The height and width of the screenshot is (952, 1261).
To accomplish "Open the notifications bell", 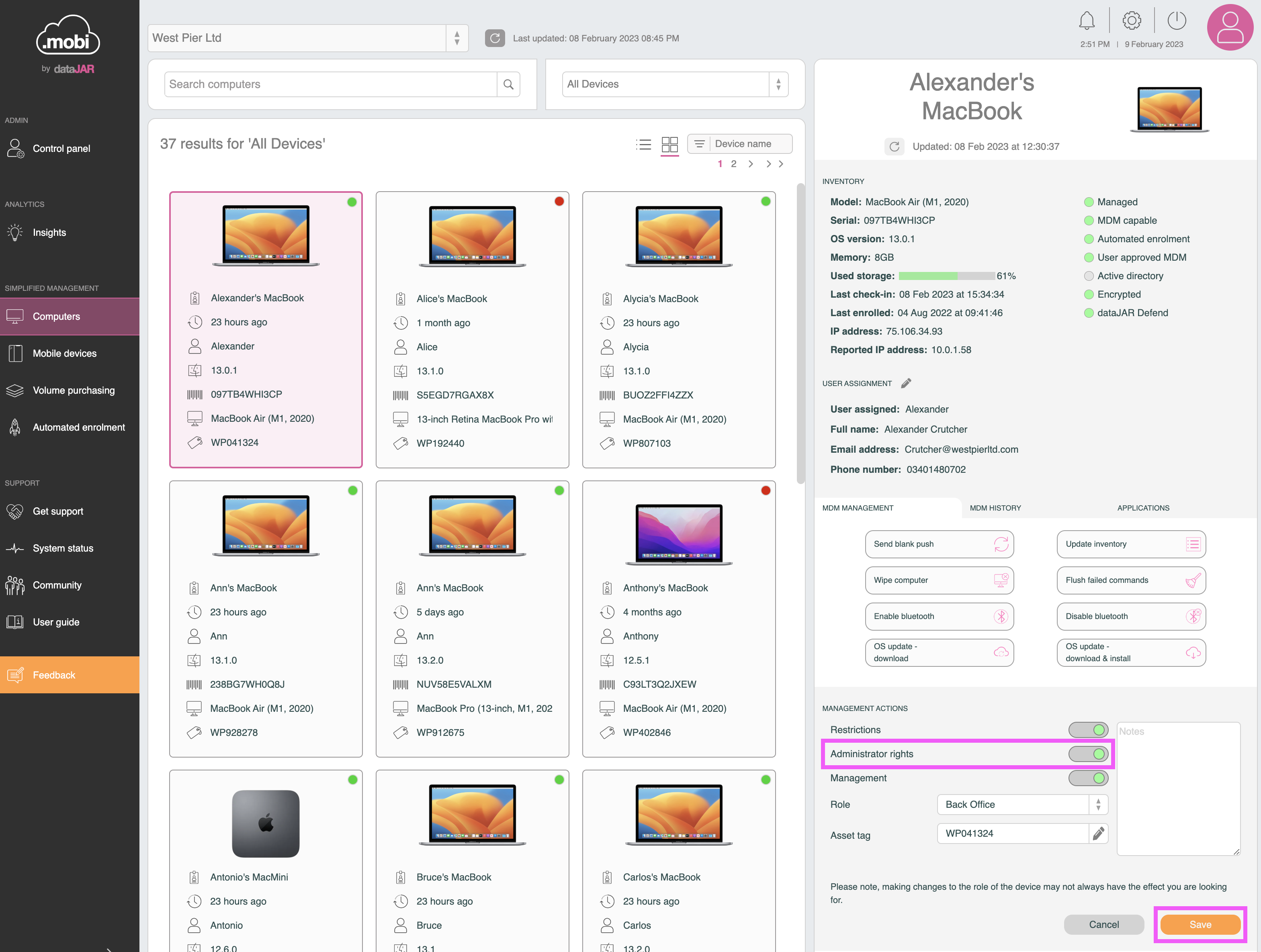I will (x=1087, y=21).
